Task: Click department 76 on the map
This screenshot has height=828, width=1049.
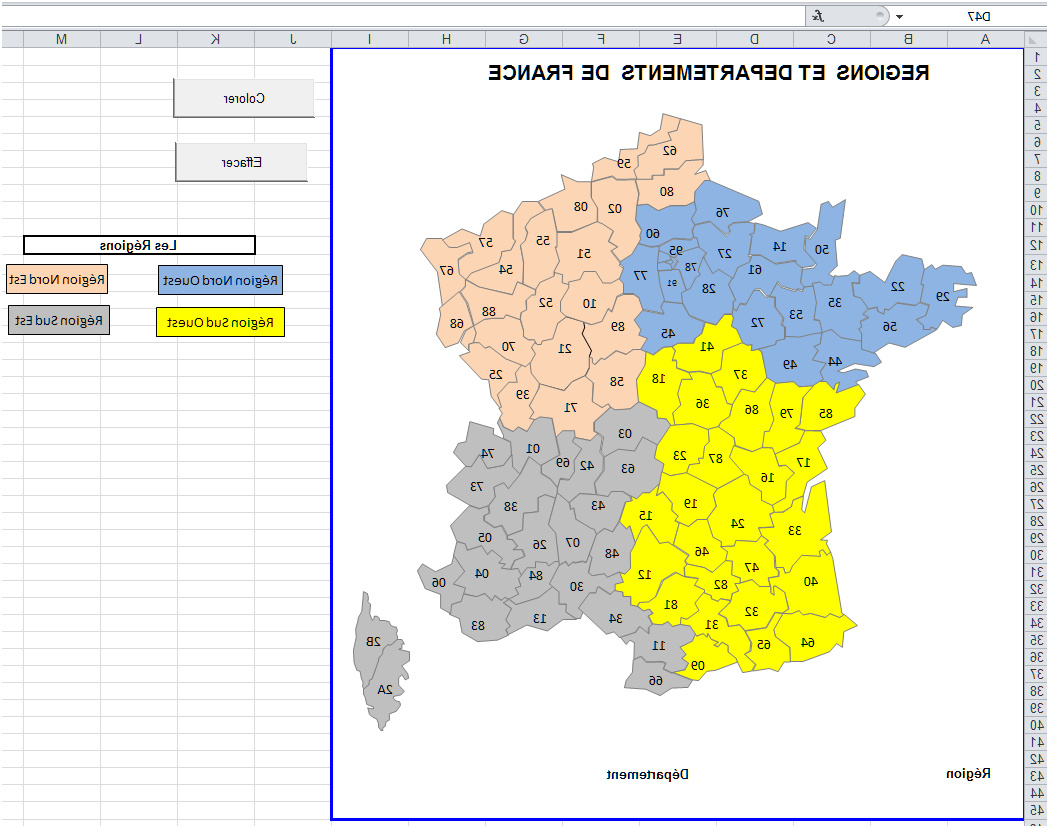Action: [x=722, y=213]
